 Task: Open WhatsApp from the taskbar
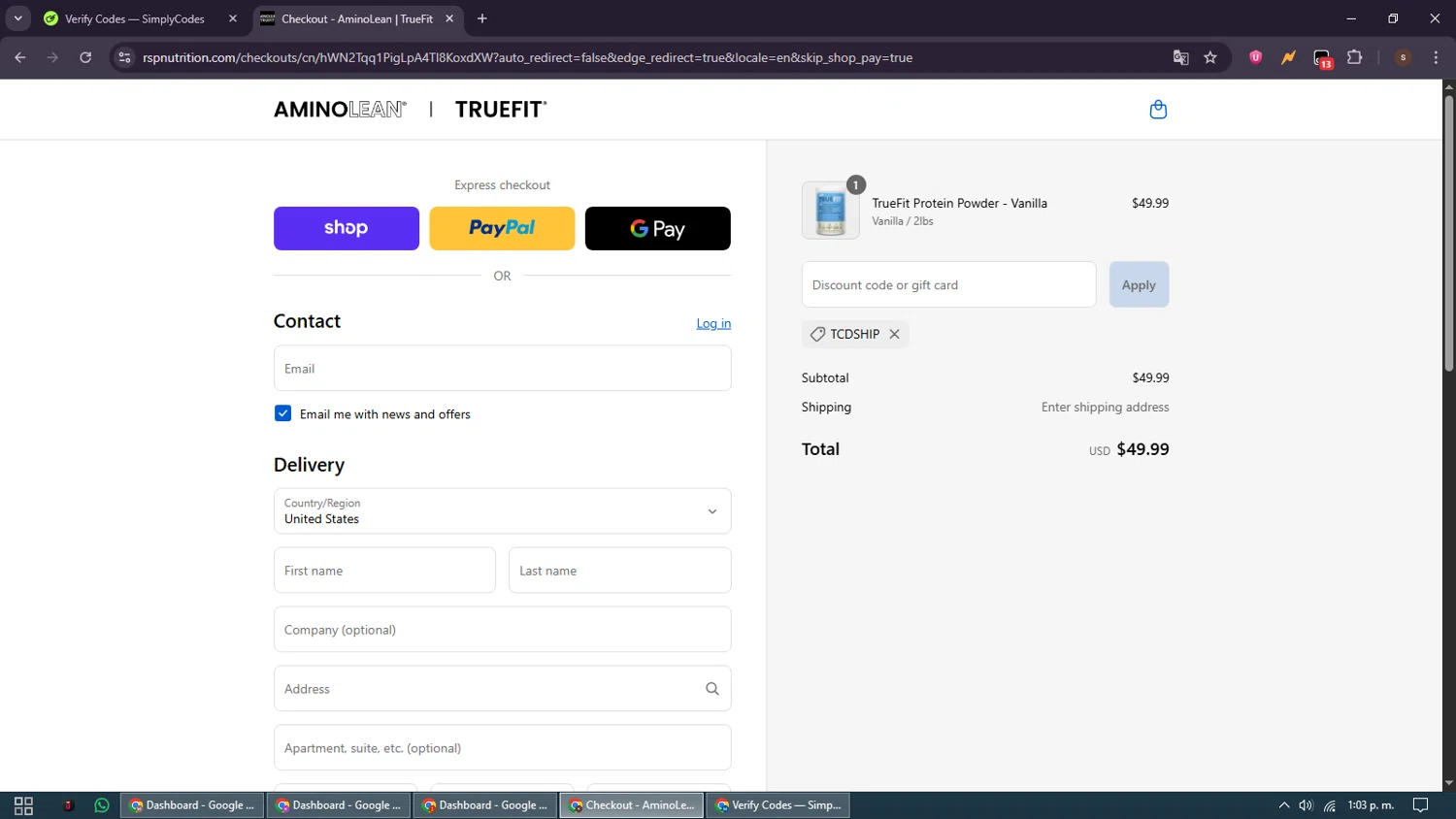pyautogui.click(x=102, y=805)
